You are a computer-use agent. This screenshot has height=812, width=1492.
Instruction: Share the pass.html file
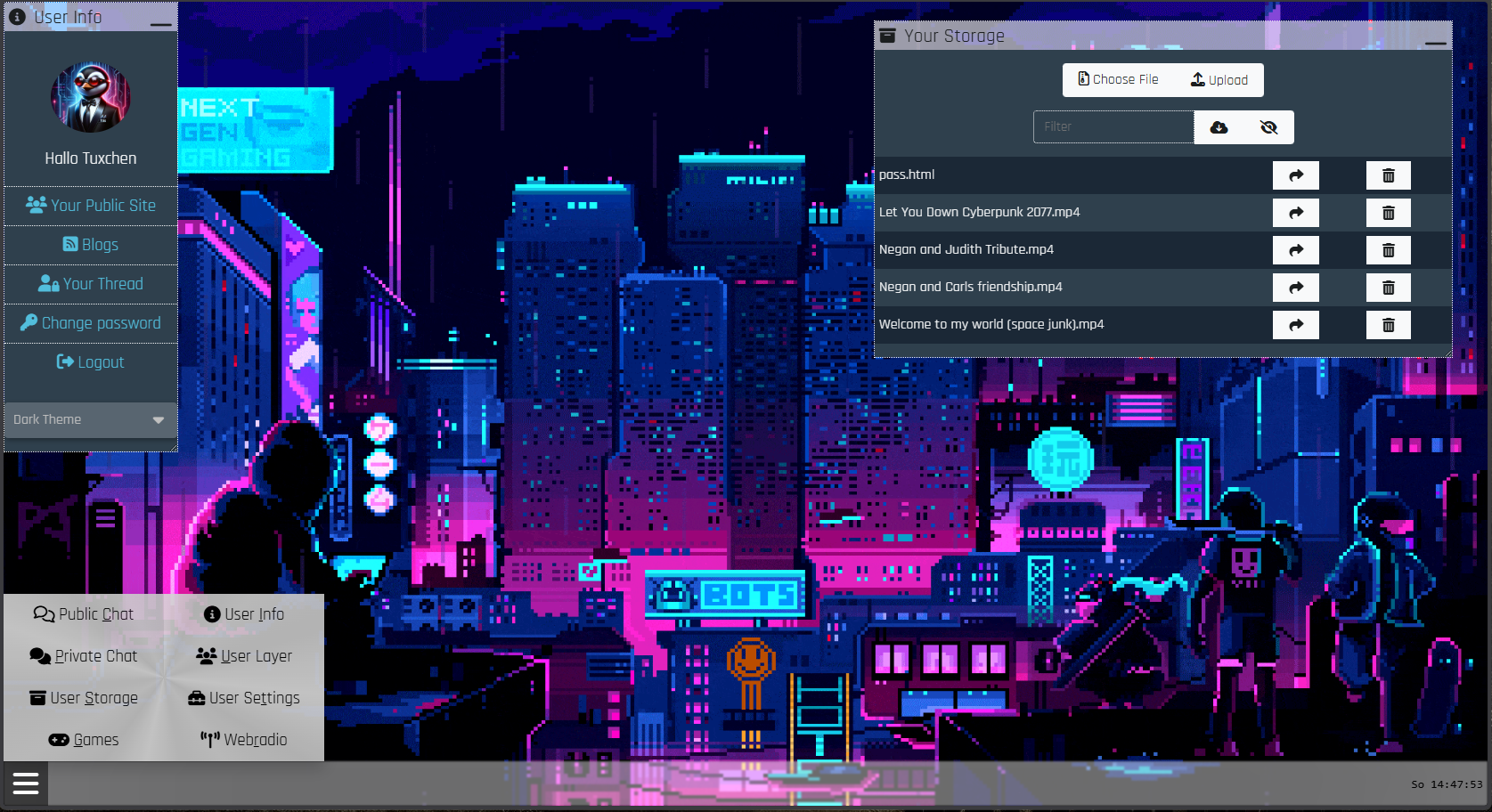click(1295, 175)
